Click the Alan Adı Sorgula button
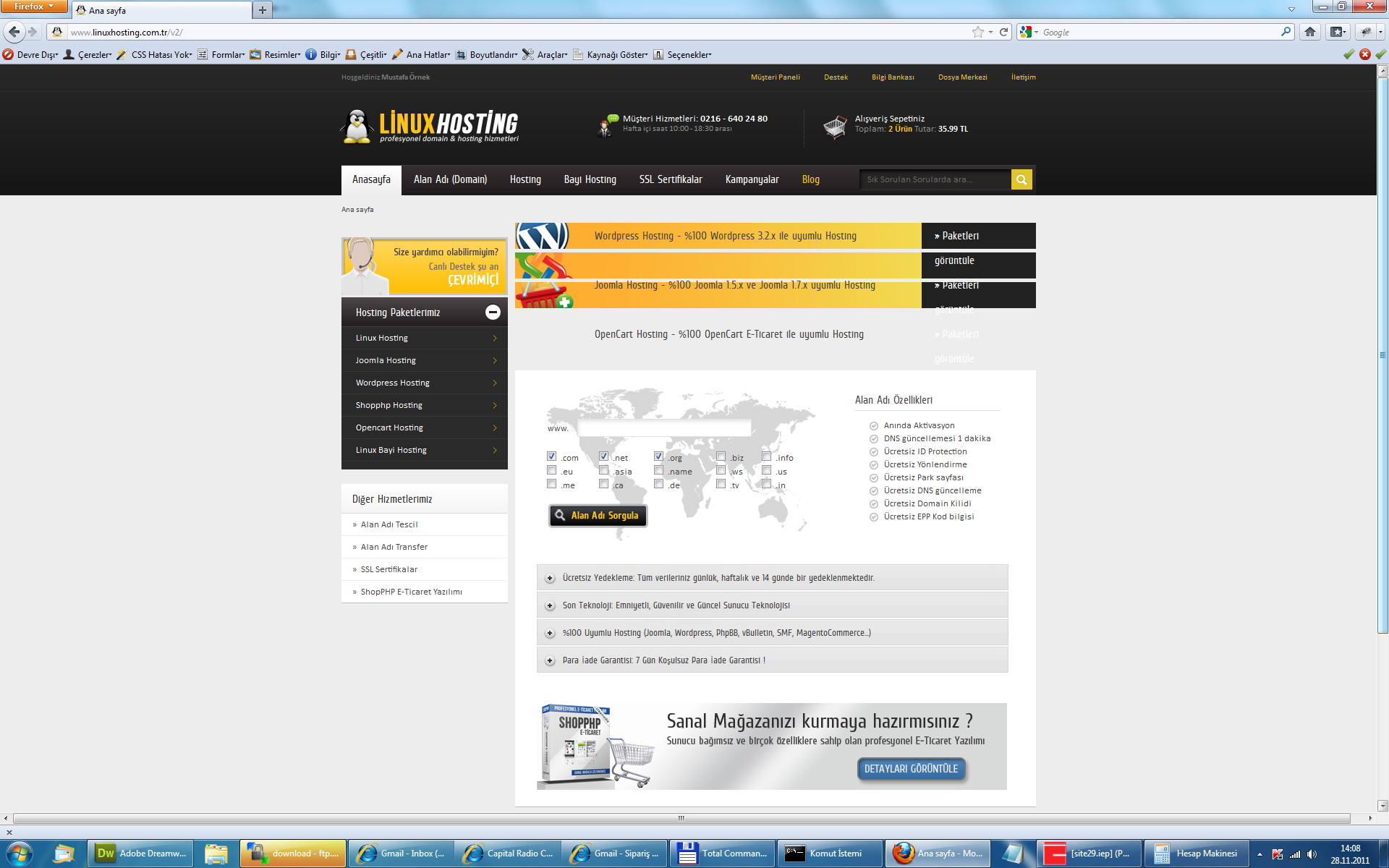1389x868 pixels. click(598, 515)
